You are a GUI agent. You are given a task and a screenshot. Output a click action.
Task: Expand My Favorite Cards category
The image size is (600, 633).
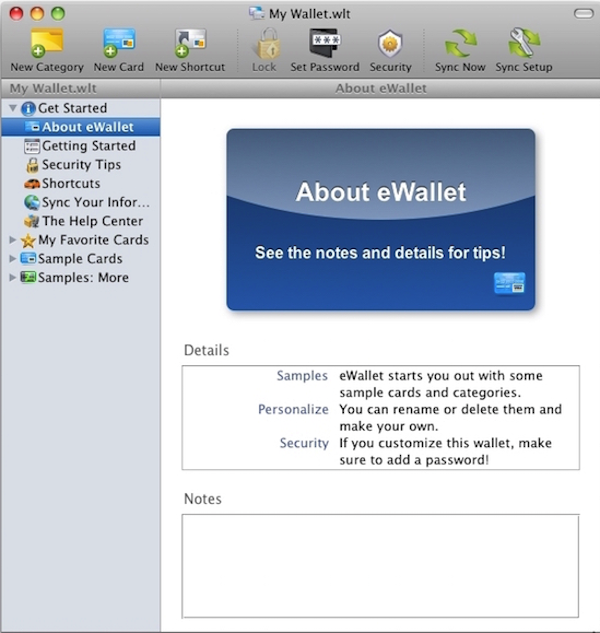click(13, 240)
